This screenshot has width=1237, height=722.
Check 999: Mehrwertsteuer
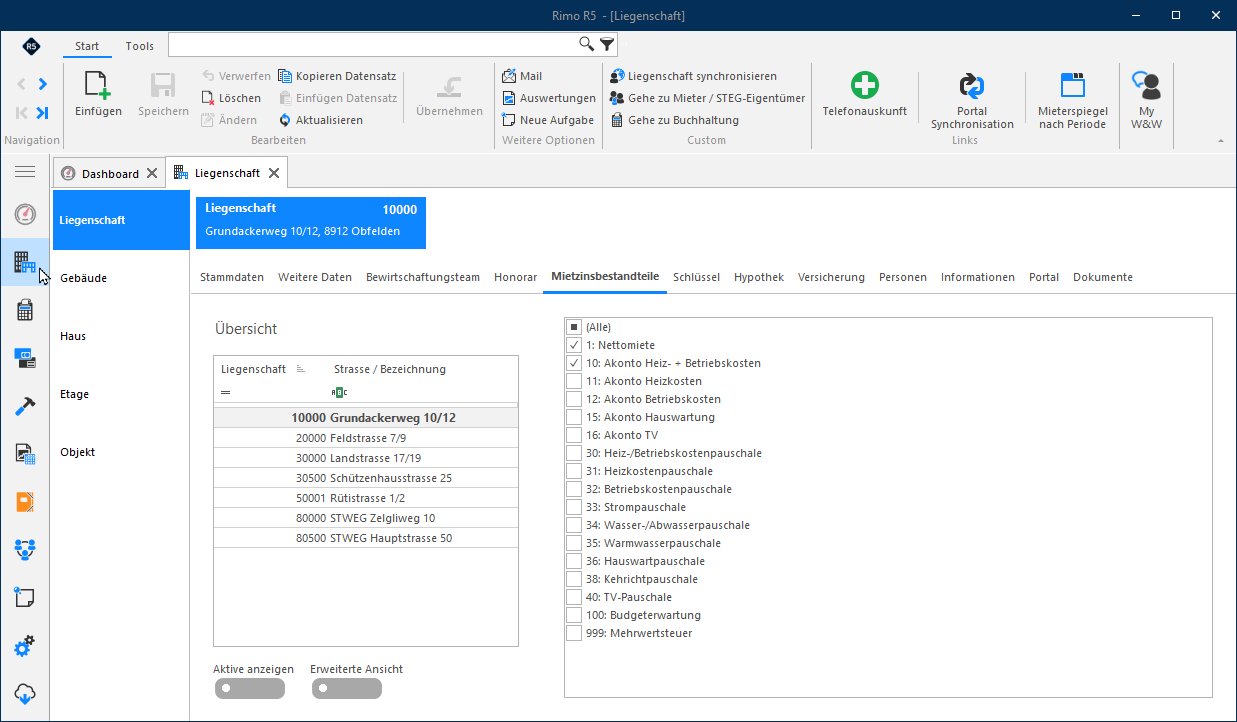pos(574,633)
